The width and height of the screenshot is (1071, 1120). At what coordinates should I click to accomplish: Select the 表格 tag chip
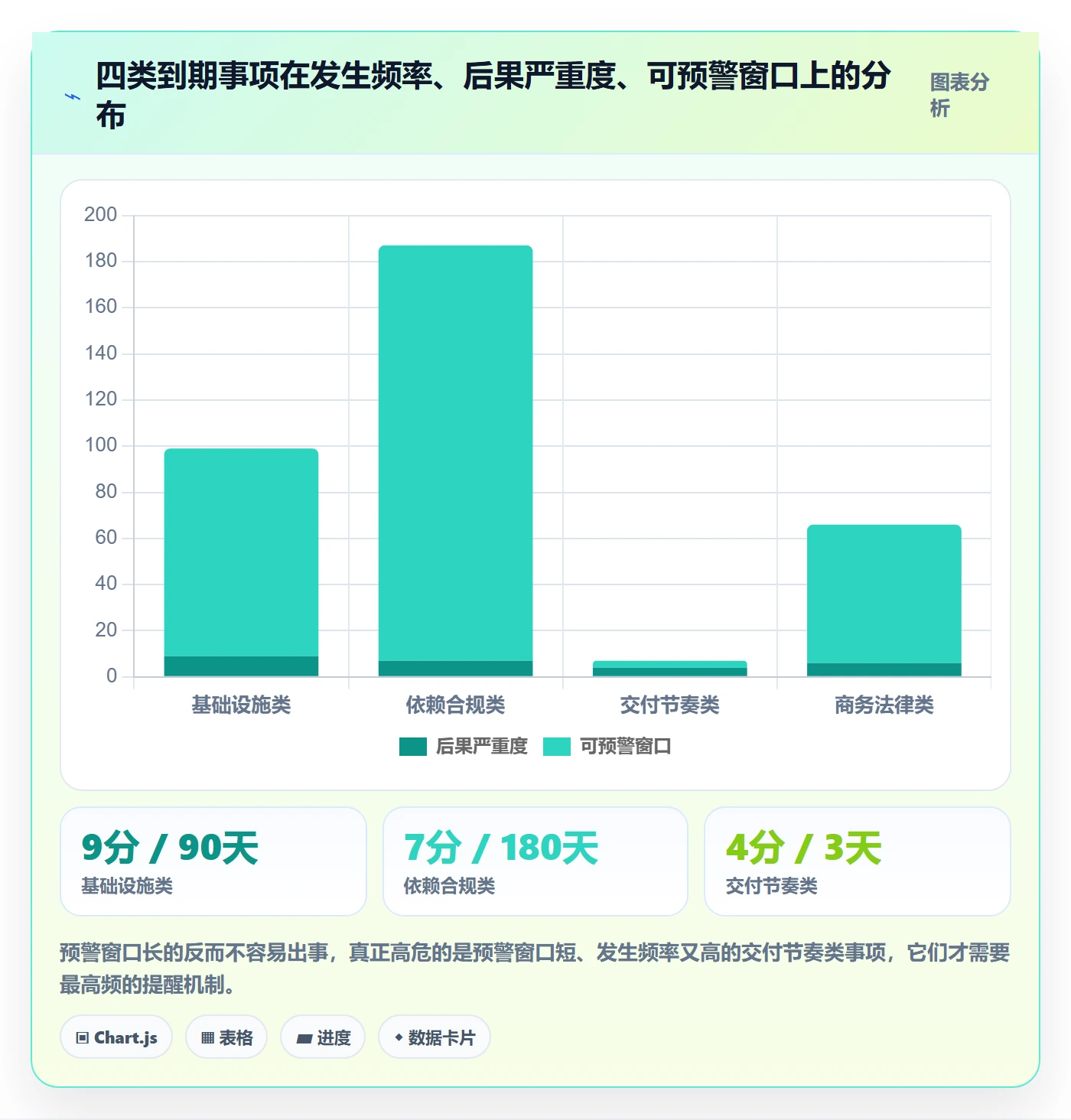pos(226,1037)
